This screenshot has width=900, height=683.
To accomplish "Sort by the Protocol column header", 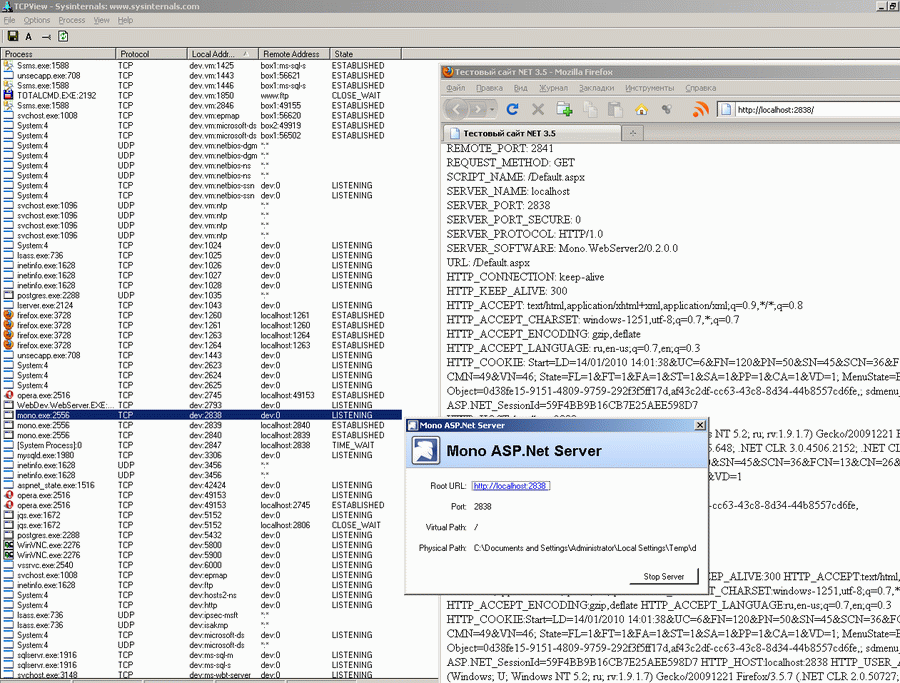I will pyautogui.click(x=152, y=54).
